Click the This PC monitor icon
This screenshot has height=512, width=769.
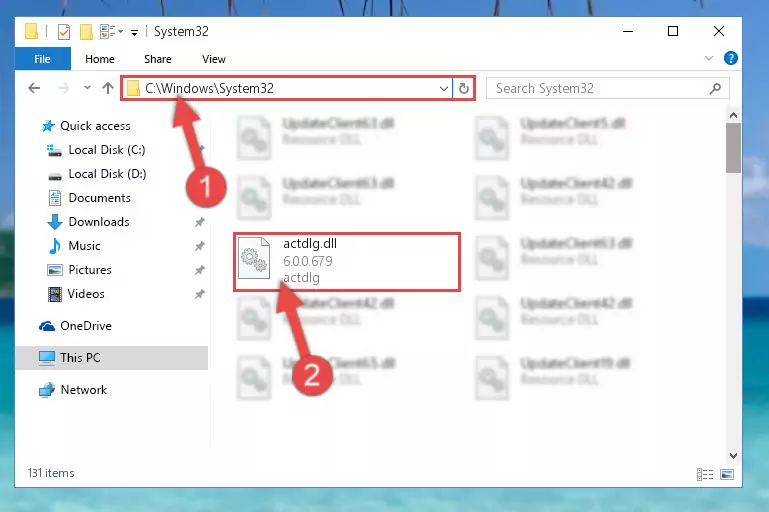[x=47, y=358]
